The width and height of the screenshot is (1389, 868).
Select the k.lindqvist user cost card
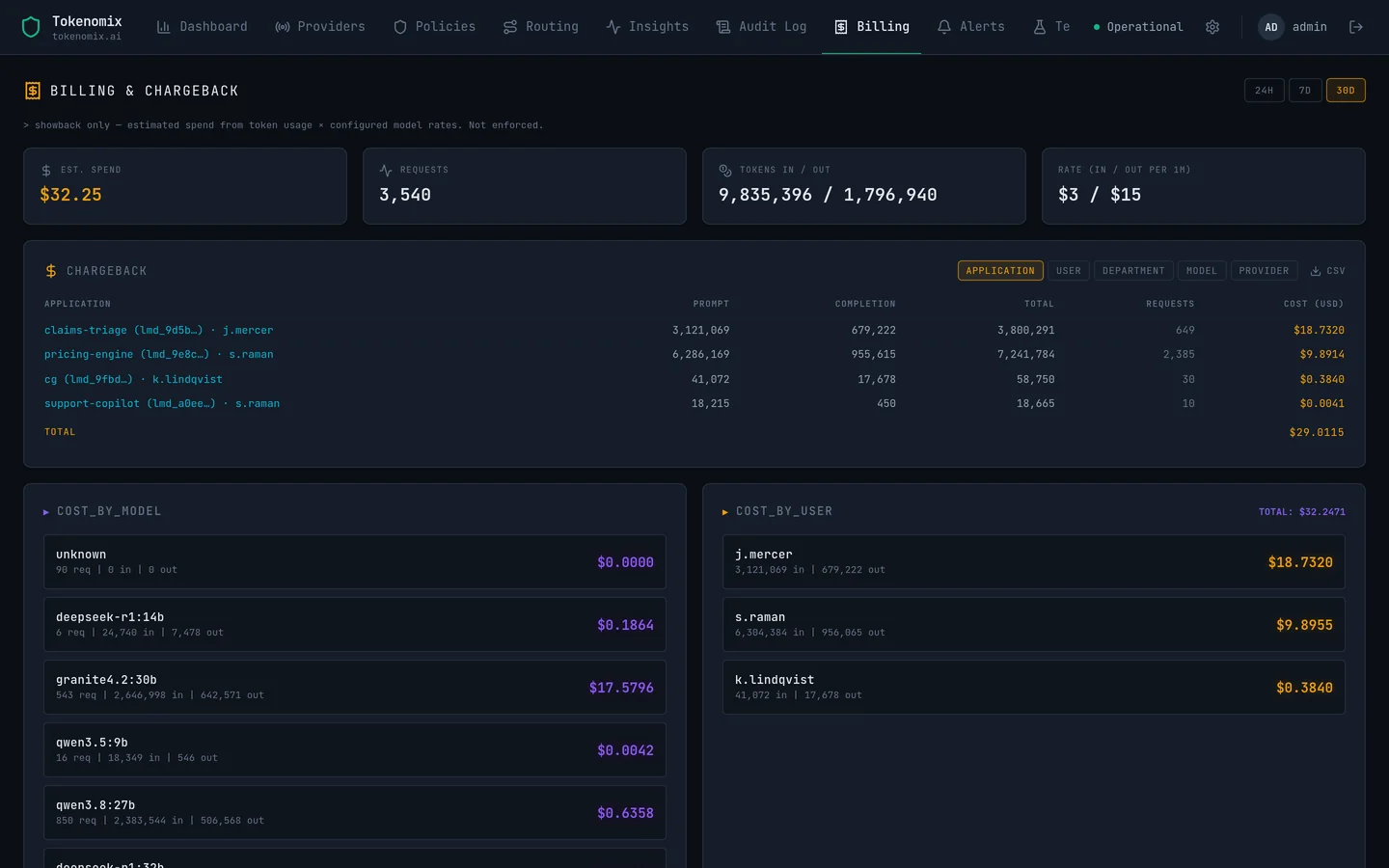(x=1034, y=688)
